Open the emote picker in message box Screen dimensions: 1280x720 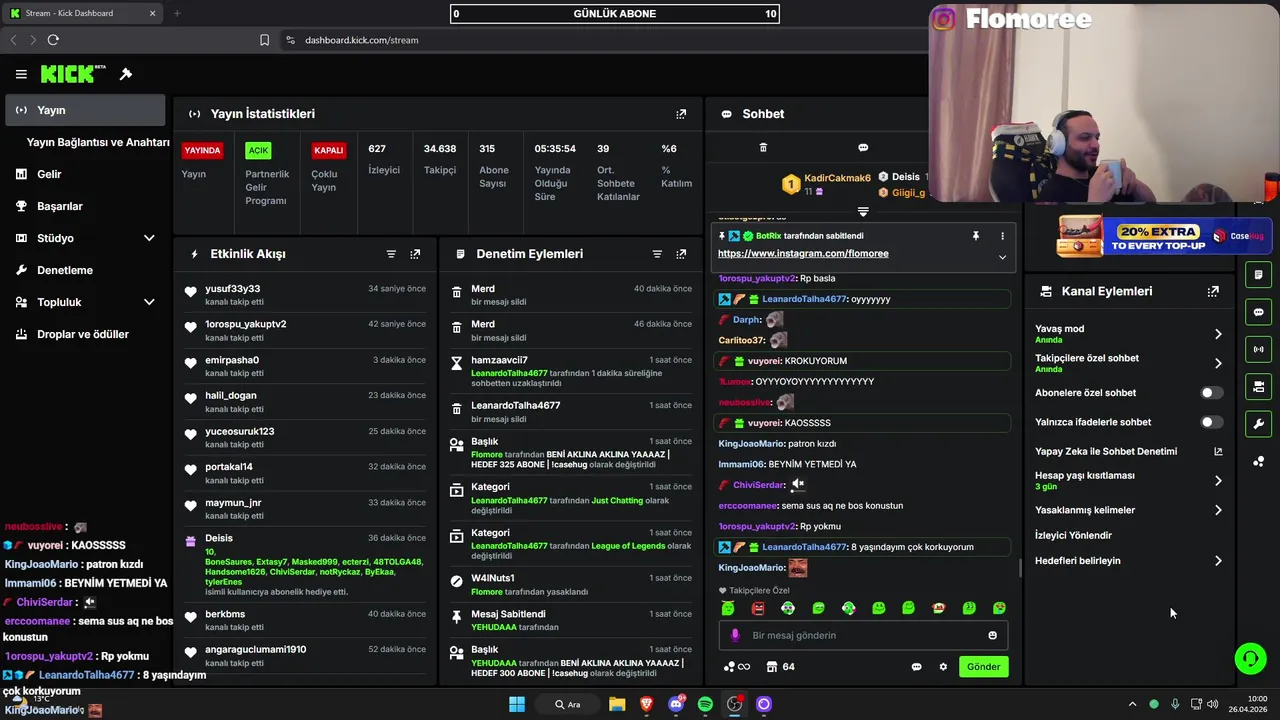coord(992,635)
